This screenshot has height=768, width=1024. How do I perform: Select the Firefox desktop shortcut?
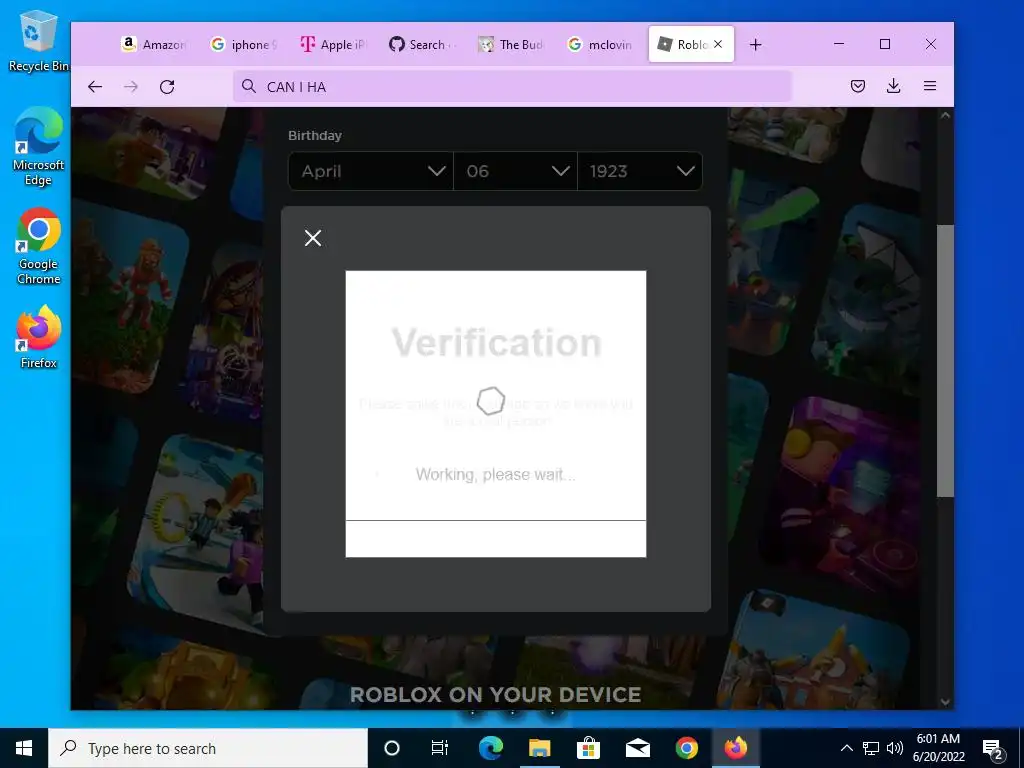[39, 337]
